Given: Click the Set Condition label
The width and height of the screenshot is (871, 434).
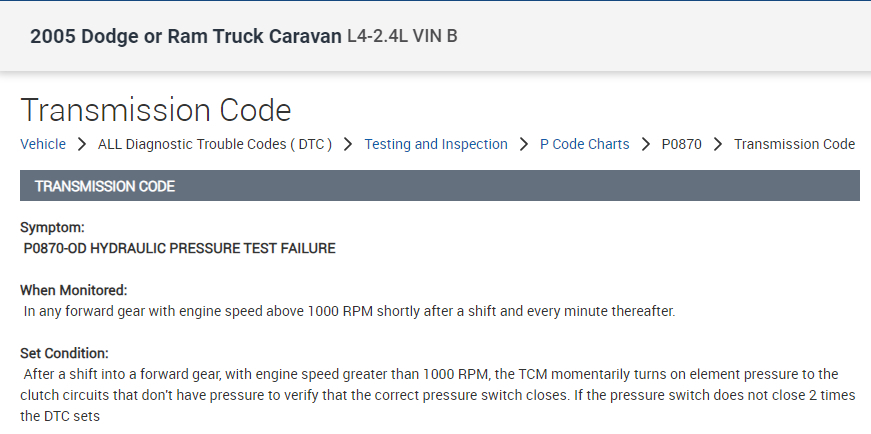Looking at the screenshot, I should click(x=64, y=353).
